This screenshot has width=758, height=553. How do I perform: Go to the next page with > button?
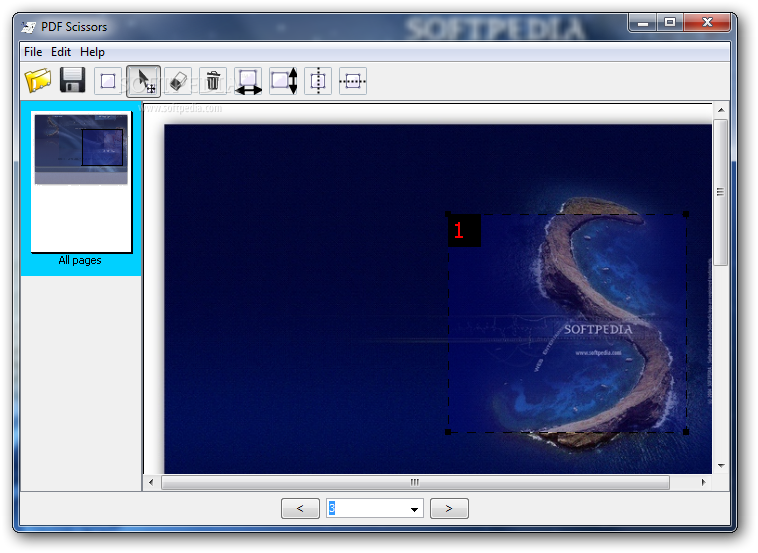coord(449,508)
